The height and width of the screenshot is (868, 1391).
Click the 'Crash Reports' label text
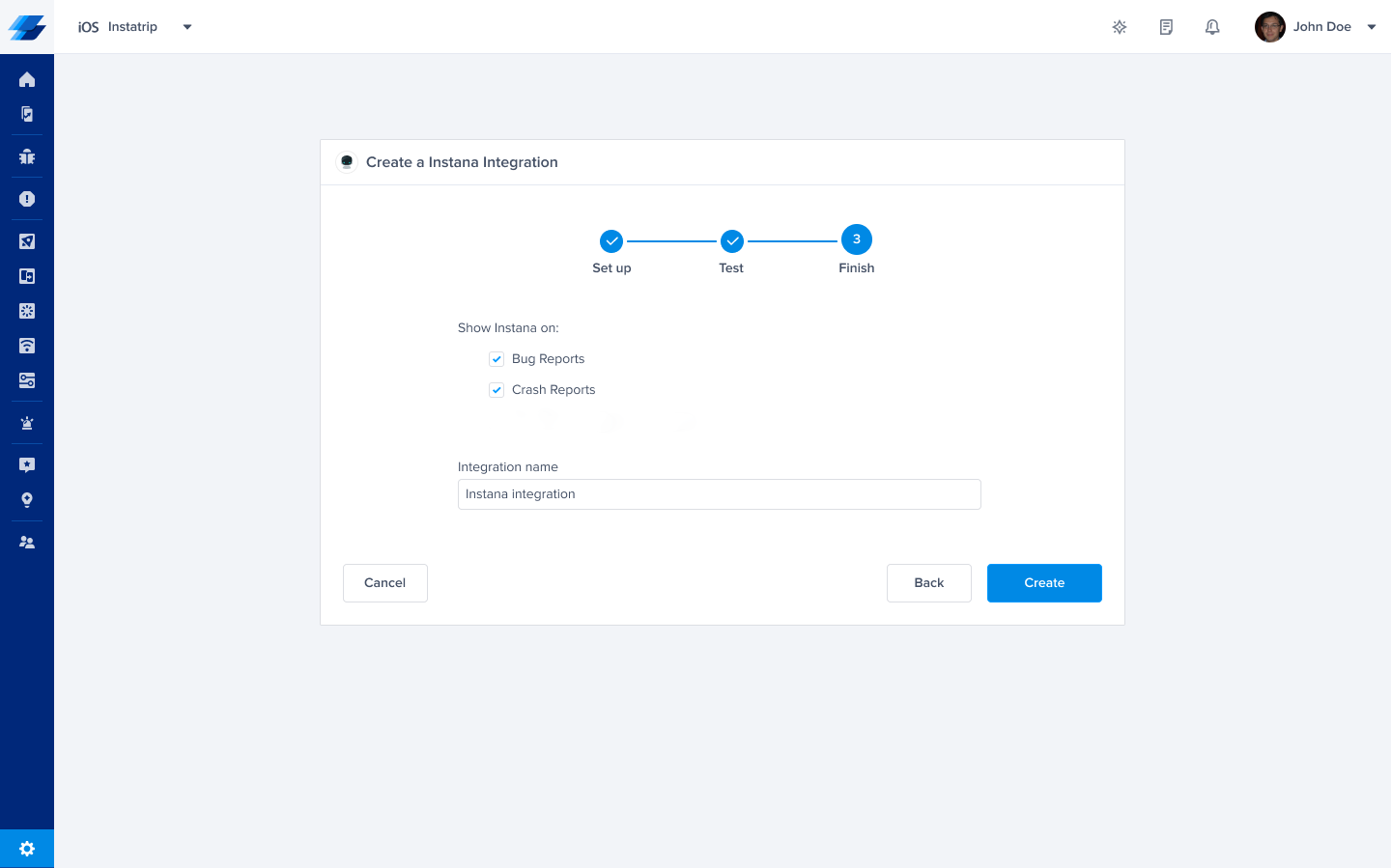554,390
